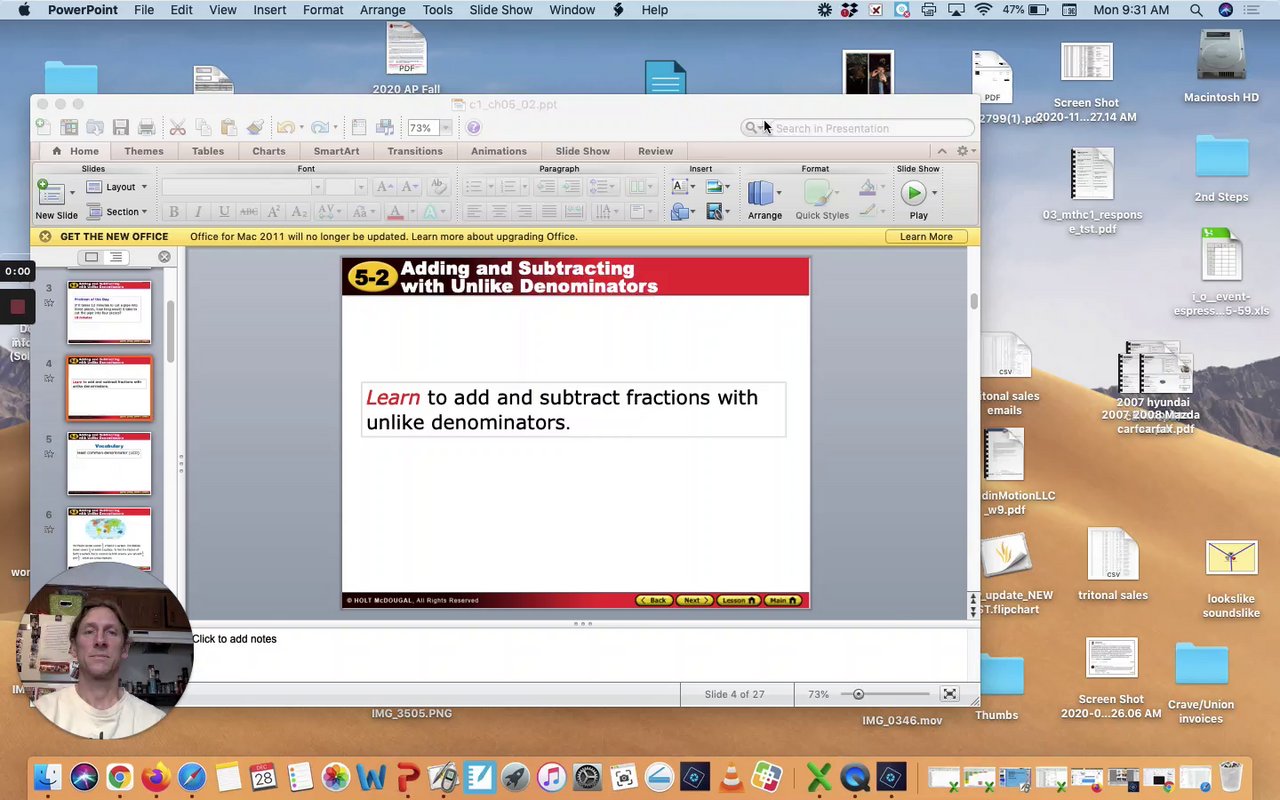This screenshot has height=800, width=1280.
Task: Click the Format Painter brush icon
Action: coord(255,127)
